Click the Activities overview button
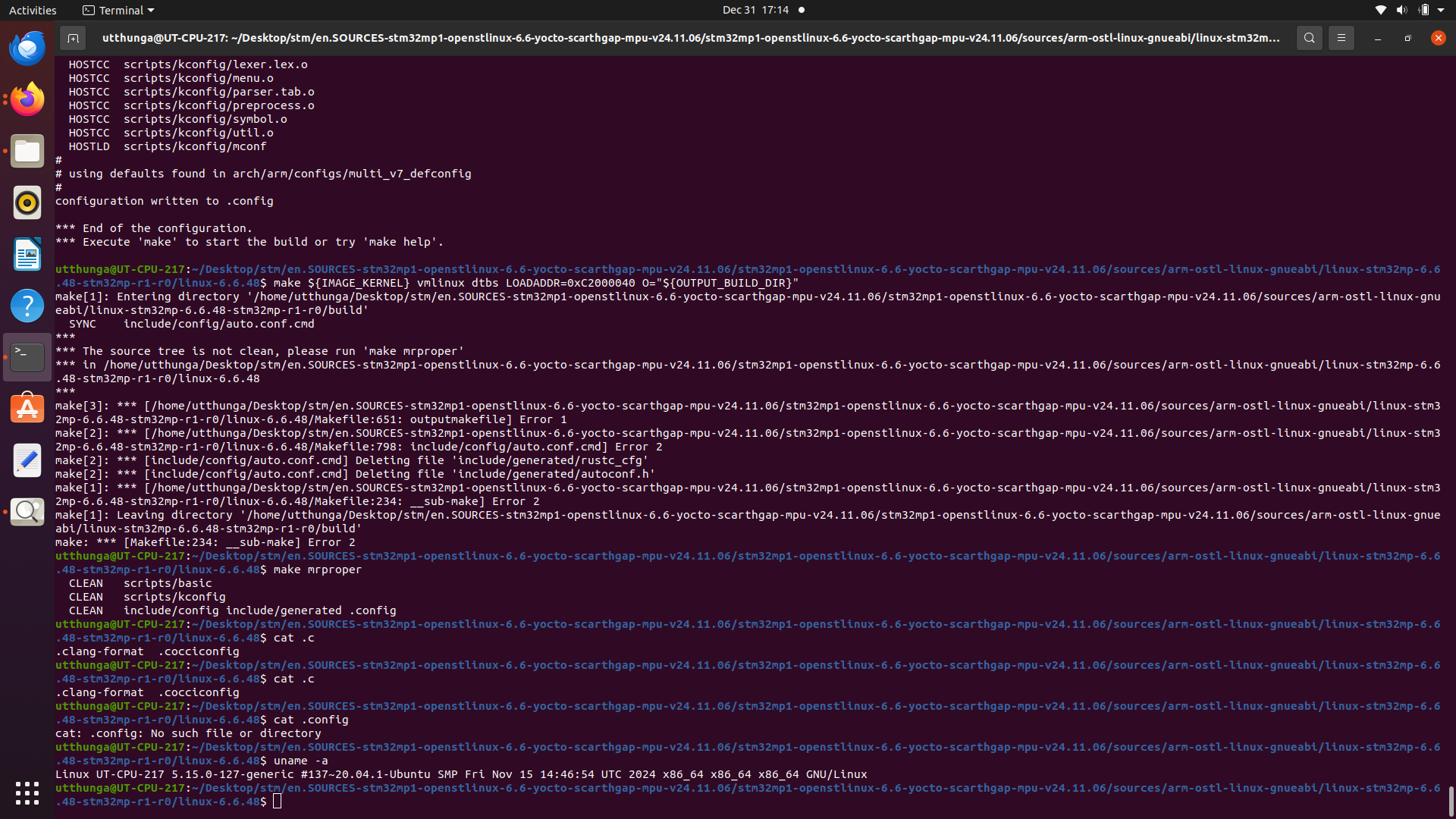The height and width of the screenshot is (819, 1456). (x=33, y=10)
